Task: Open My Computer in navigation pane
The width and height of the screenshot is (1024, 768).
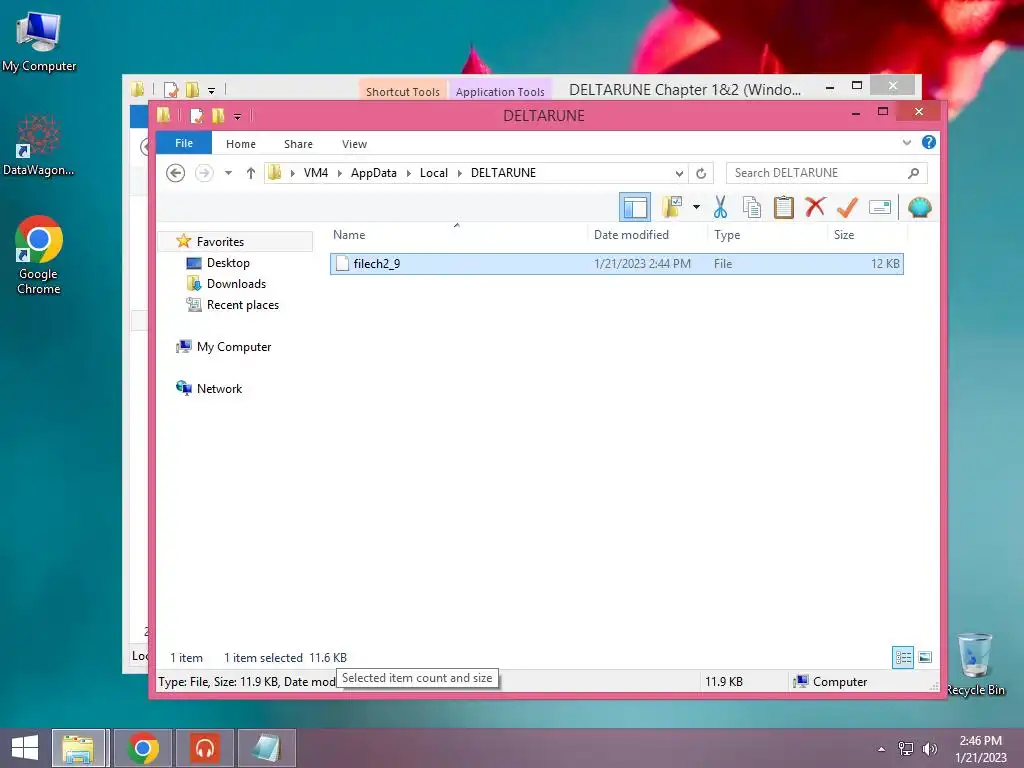Action: (233, 347)
